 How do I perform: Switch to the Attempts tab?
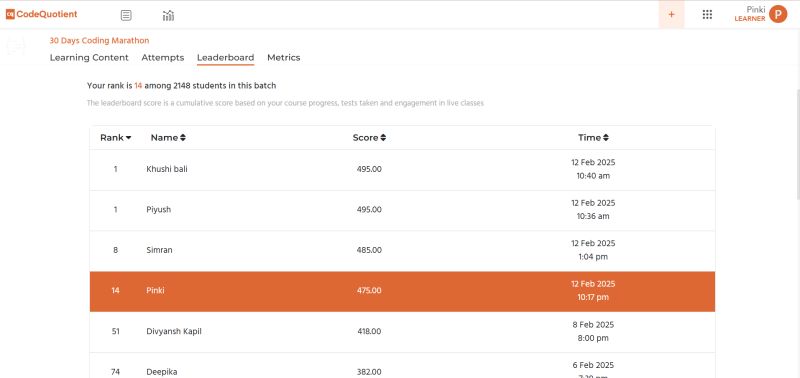tap(163, 58)
